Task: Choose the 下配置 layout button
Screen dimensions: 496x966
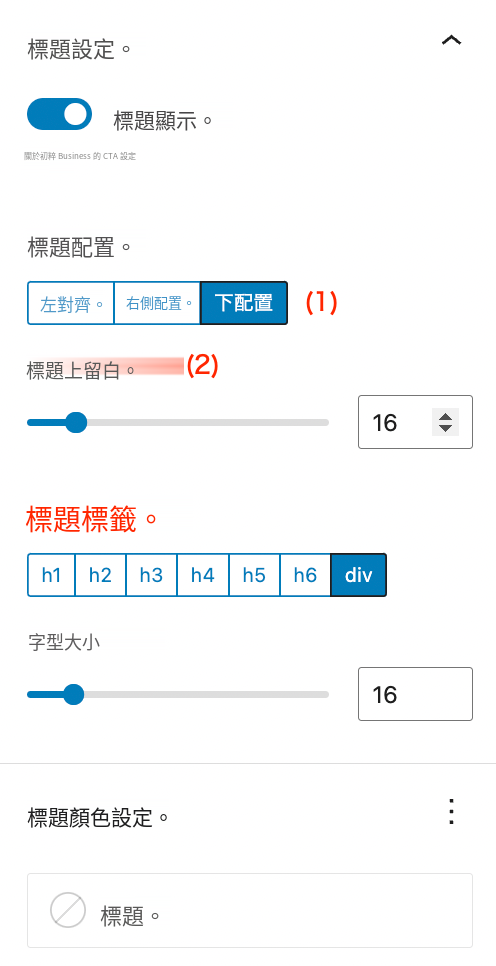Action: [244, 303]
